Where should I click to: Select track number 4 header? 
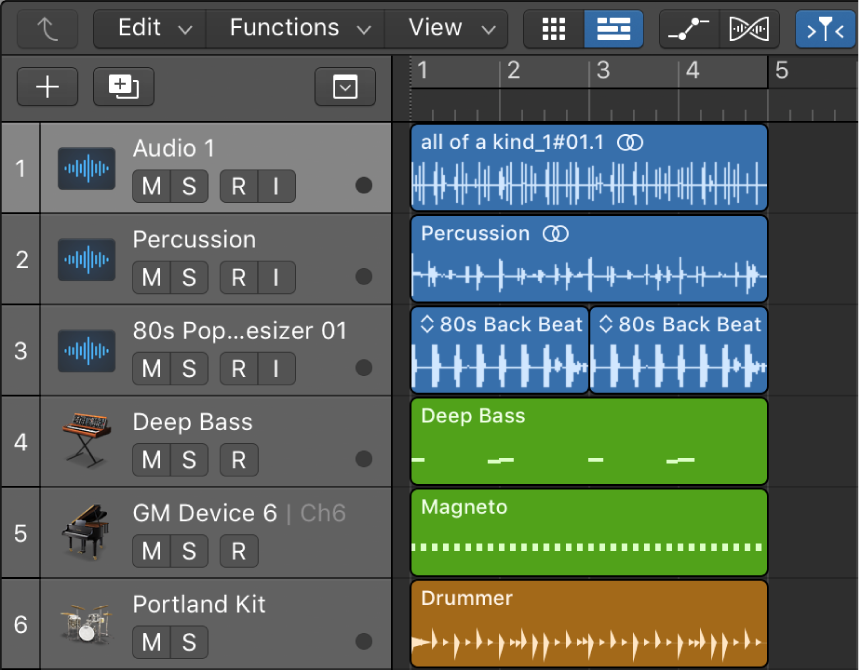pos(20,442)
